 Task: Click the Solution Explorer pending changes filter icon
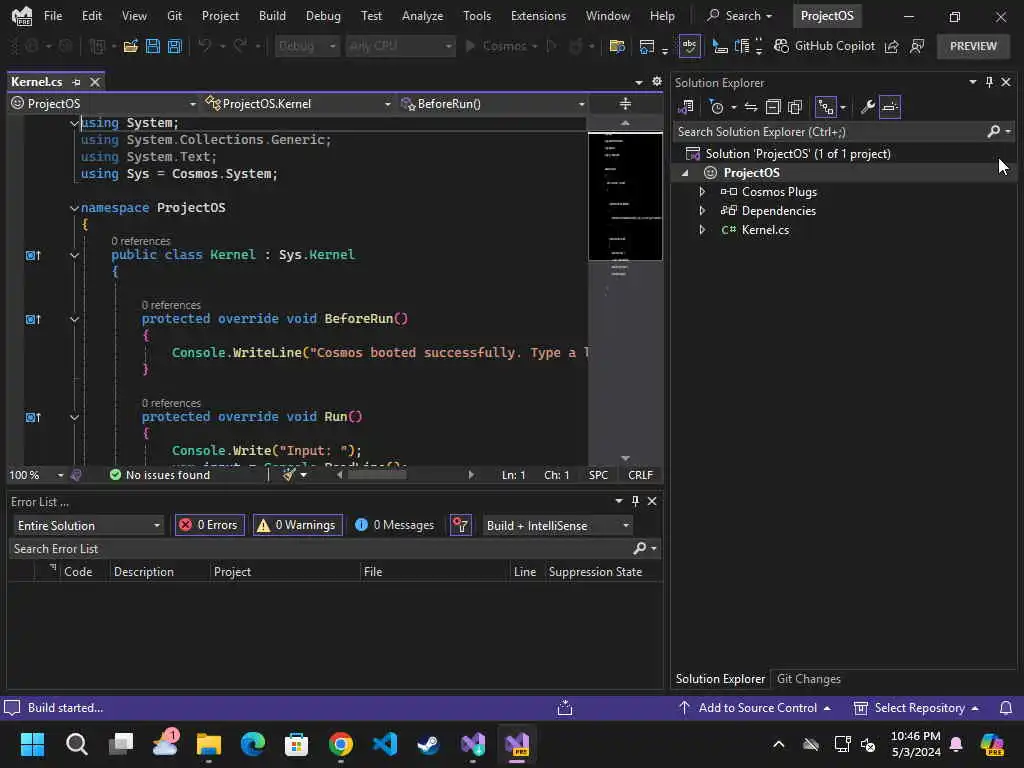tap(716, 107)
